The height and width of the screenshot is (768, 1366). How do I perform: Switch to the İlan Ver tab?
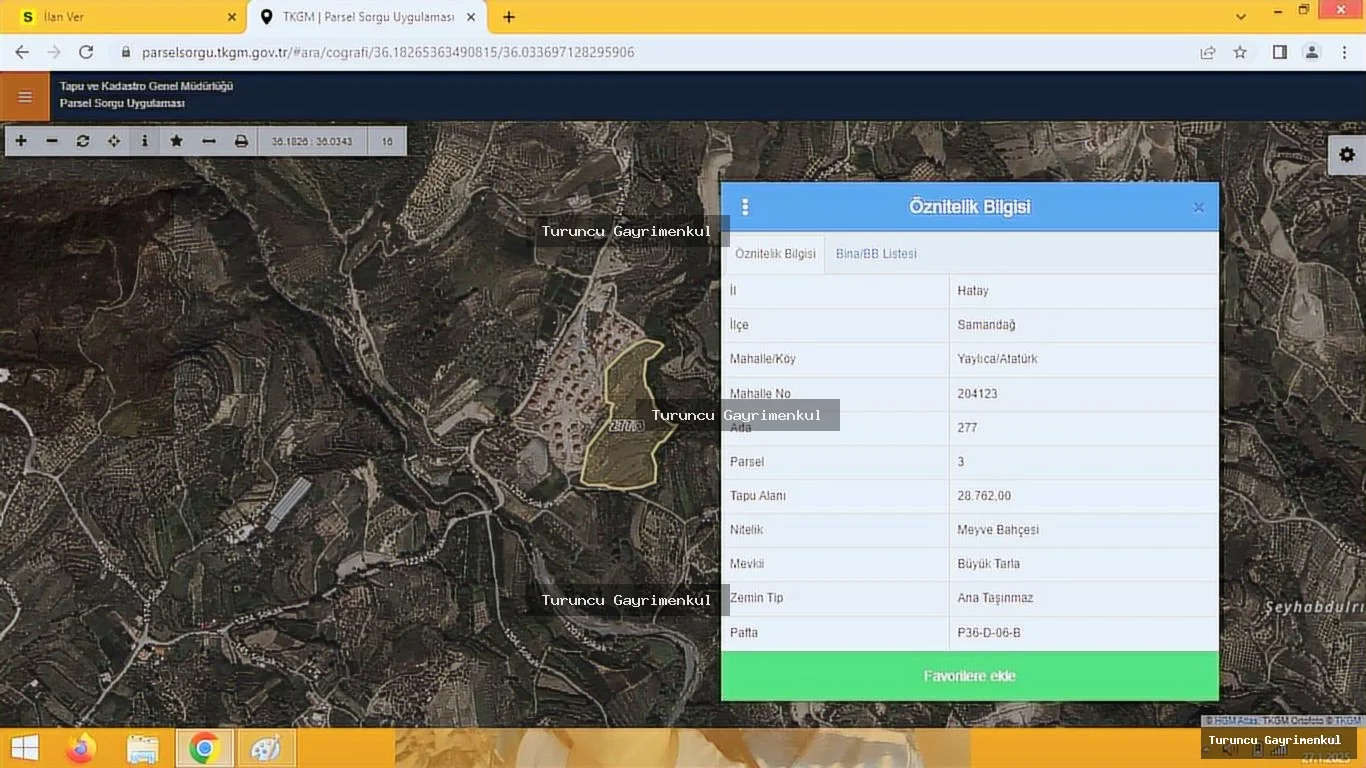click(x=125, y=17)
